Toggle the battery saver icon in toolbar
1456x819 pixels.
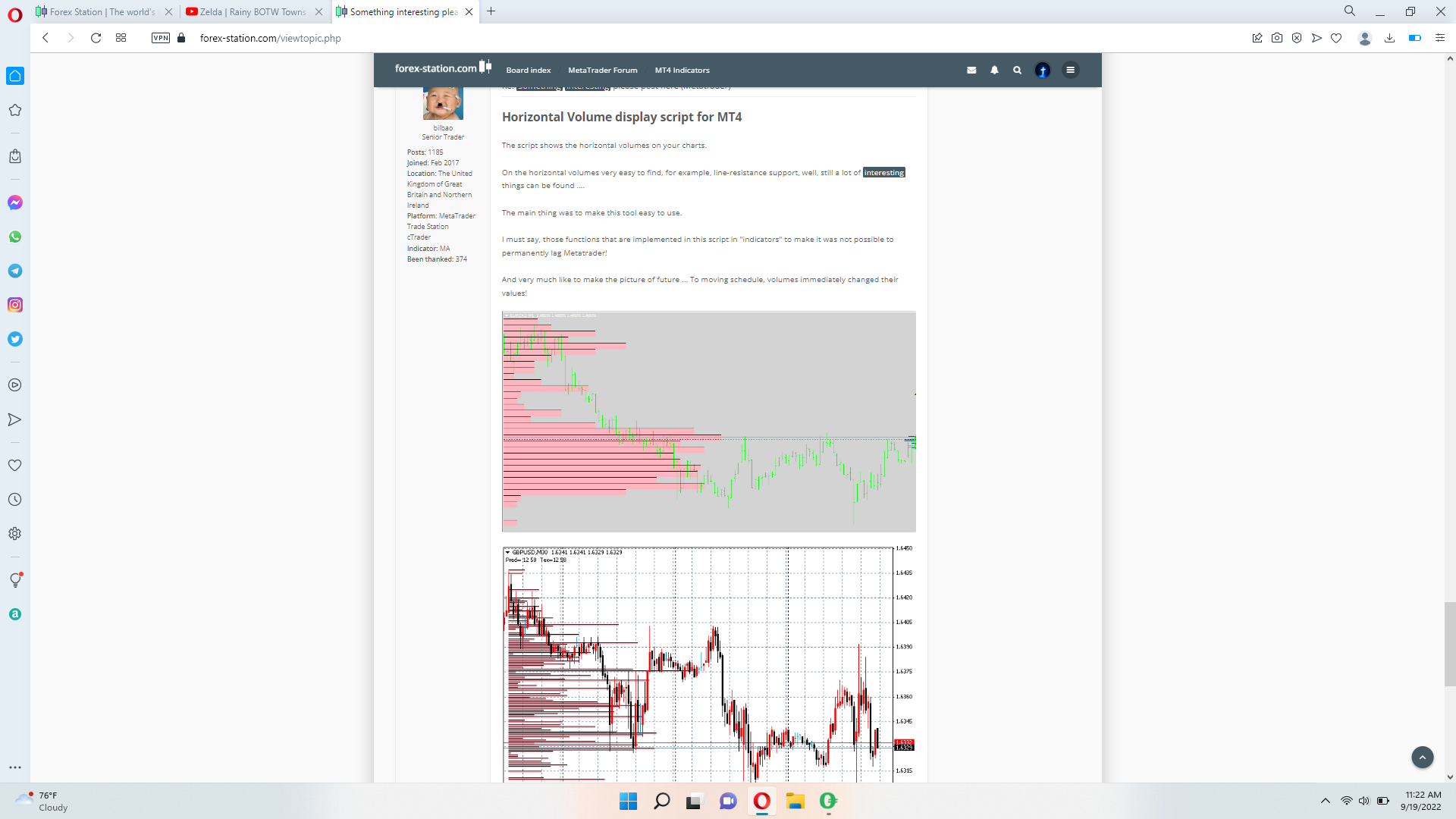click(x=1414, y=38)
